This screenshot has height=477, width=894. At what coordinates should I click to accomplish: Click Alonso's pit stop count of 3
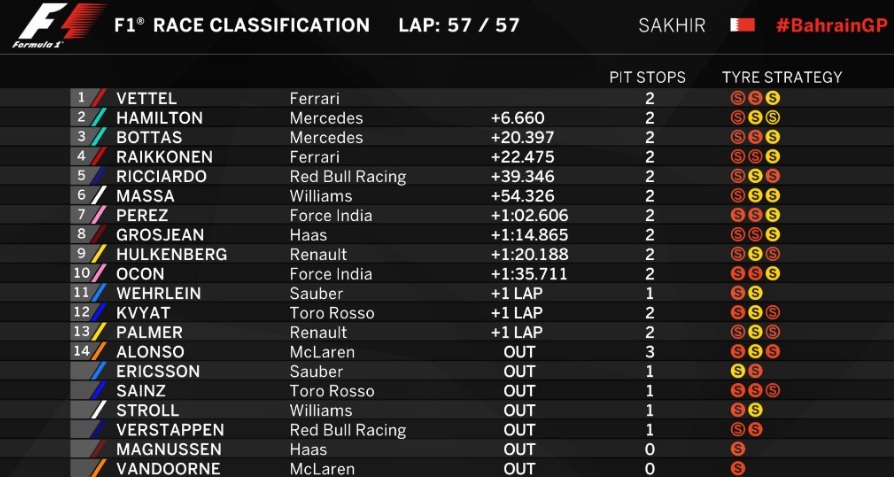[x=650, y=352]
